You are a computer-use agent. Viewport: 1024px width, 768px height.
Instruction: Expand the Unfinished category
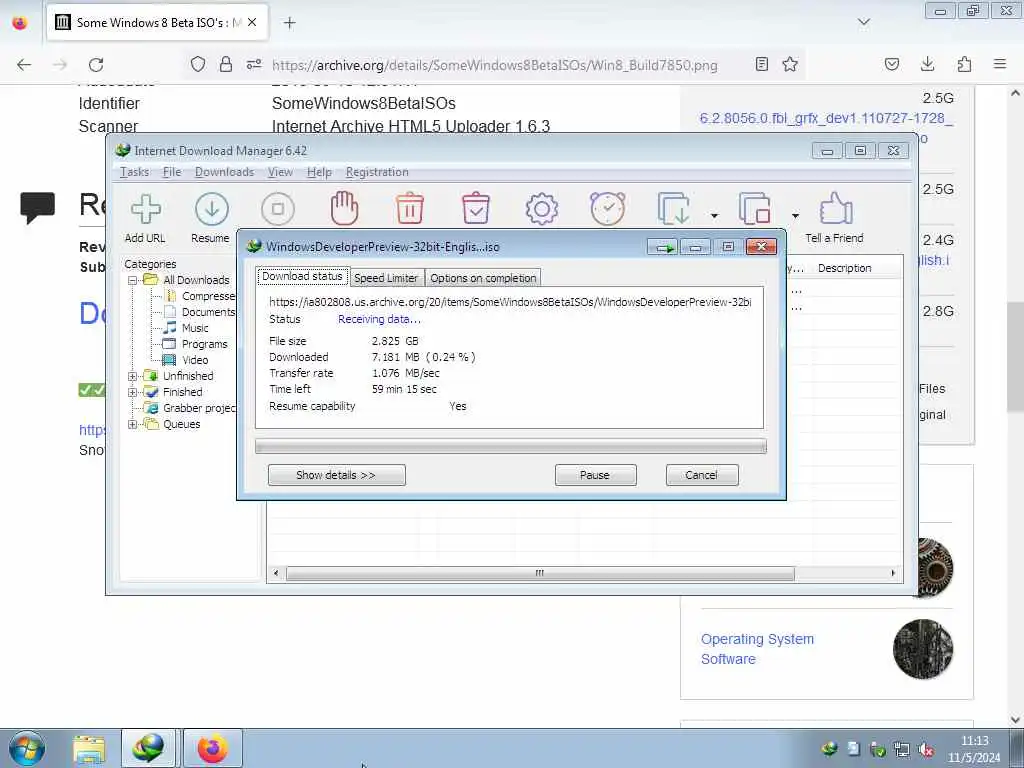pos(133,376)
